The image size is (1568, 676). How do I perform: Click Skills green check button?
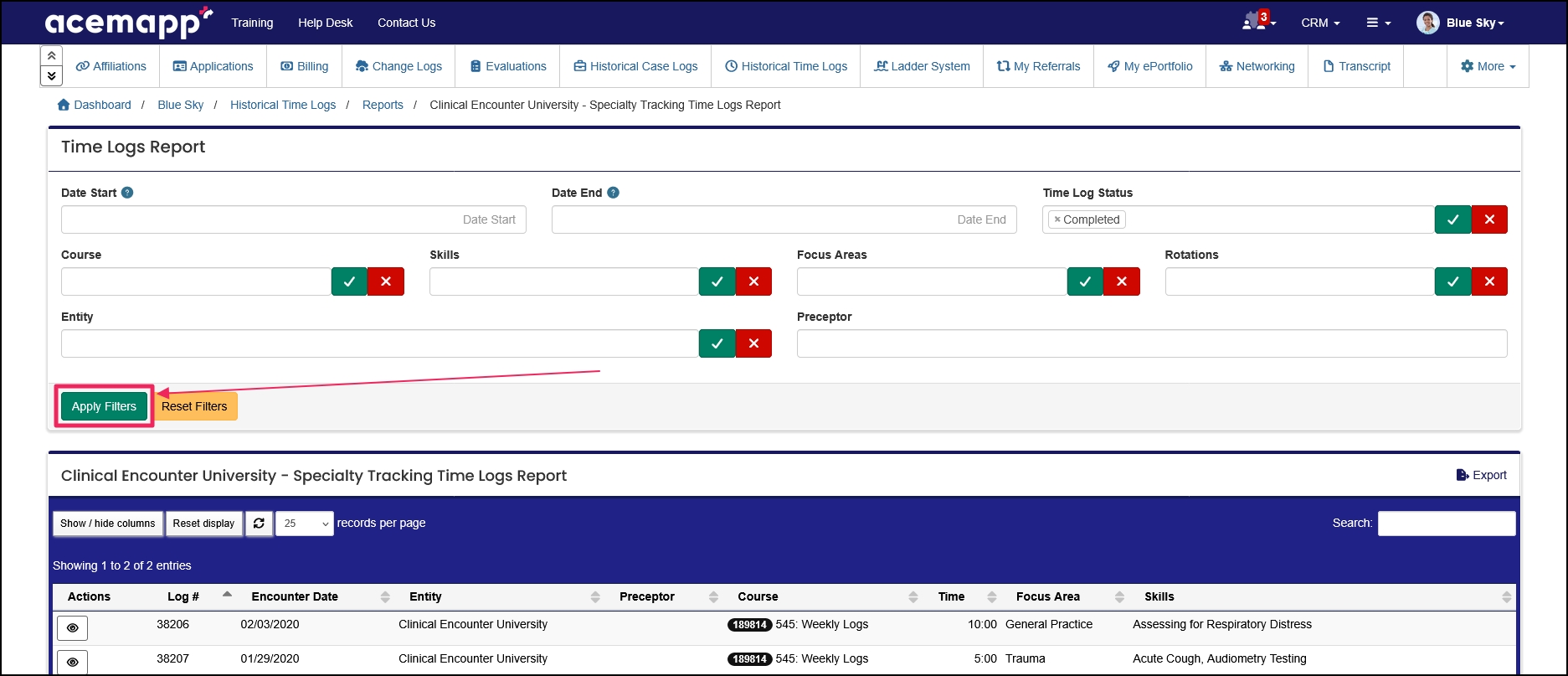[717, 281]
